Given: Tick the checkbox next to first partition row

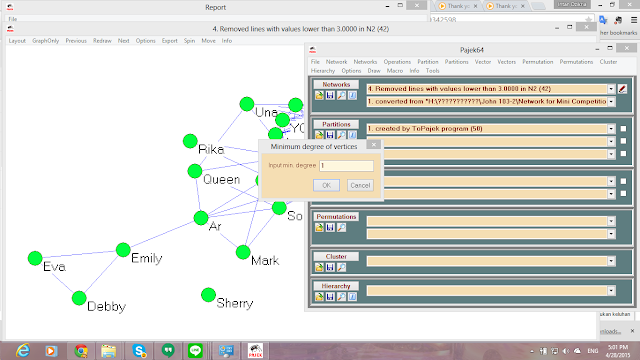Looking at the screenshot, I should point(623,129).
